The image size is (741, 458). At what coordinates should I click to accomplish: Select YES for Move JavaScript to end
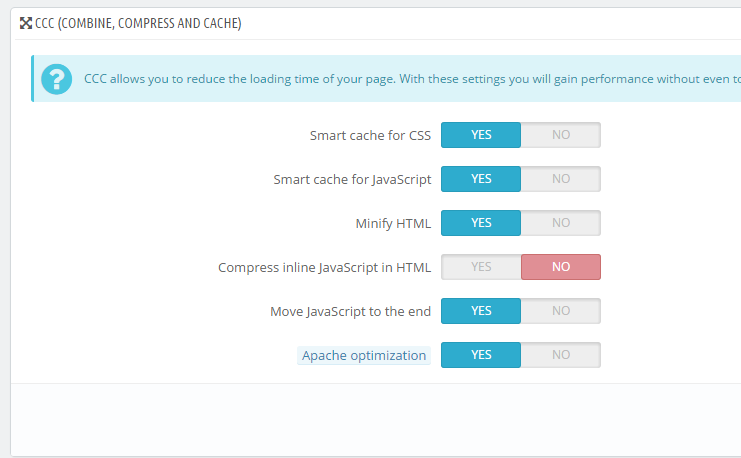pos(481,311)
